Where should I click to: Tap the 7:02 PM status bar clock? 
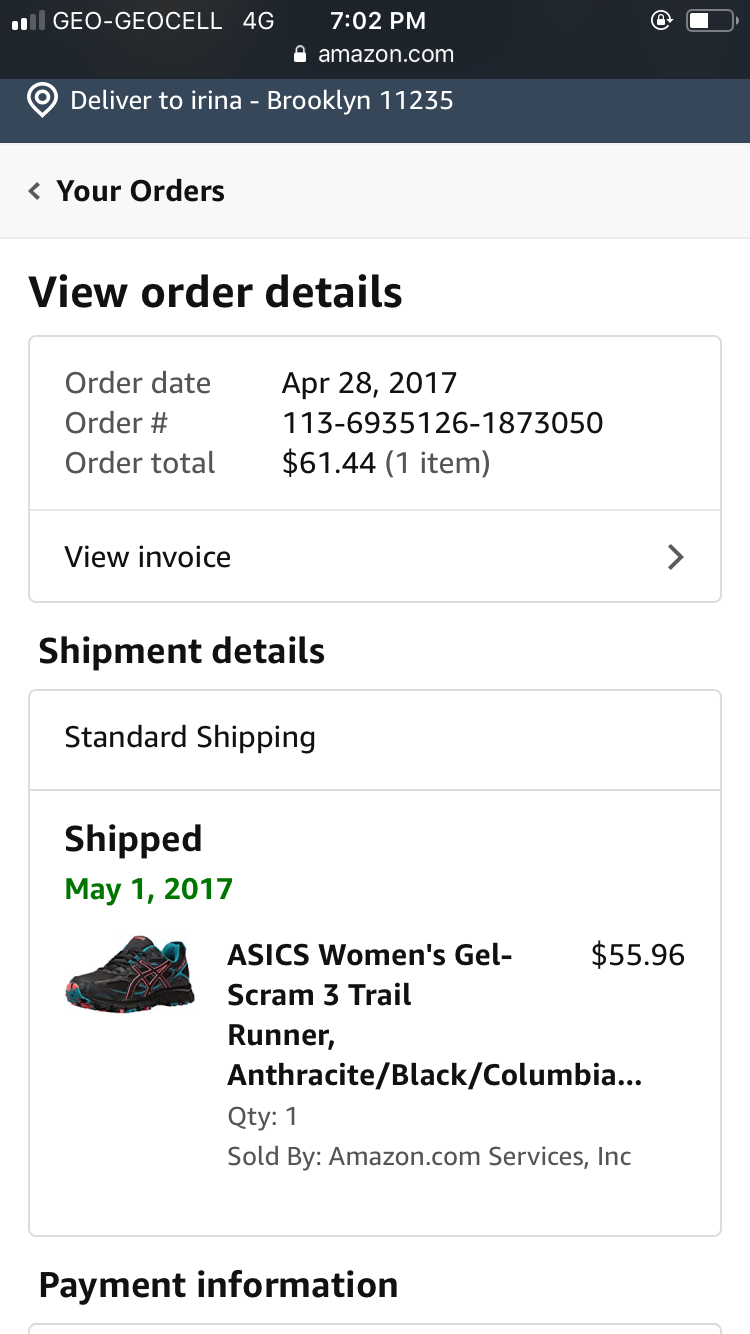pos(377,21)
